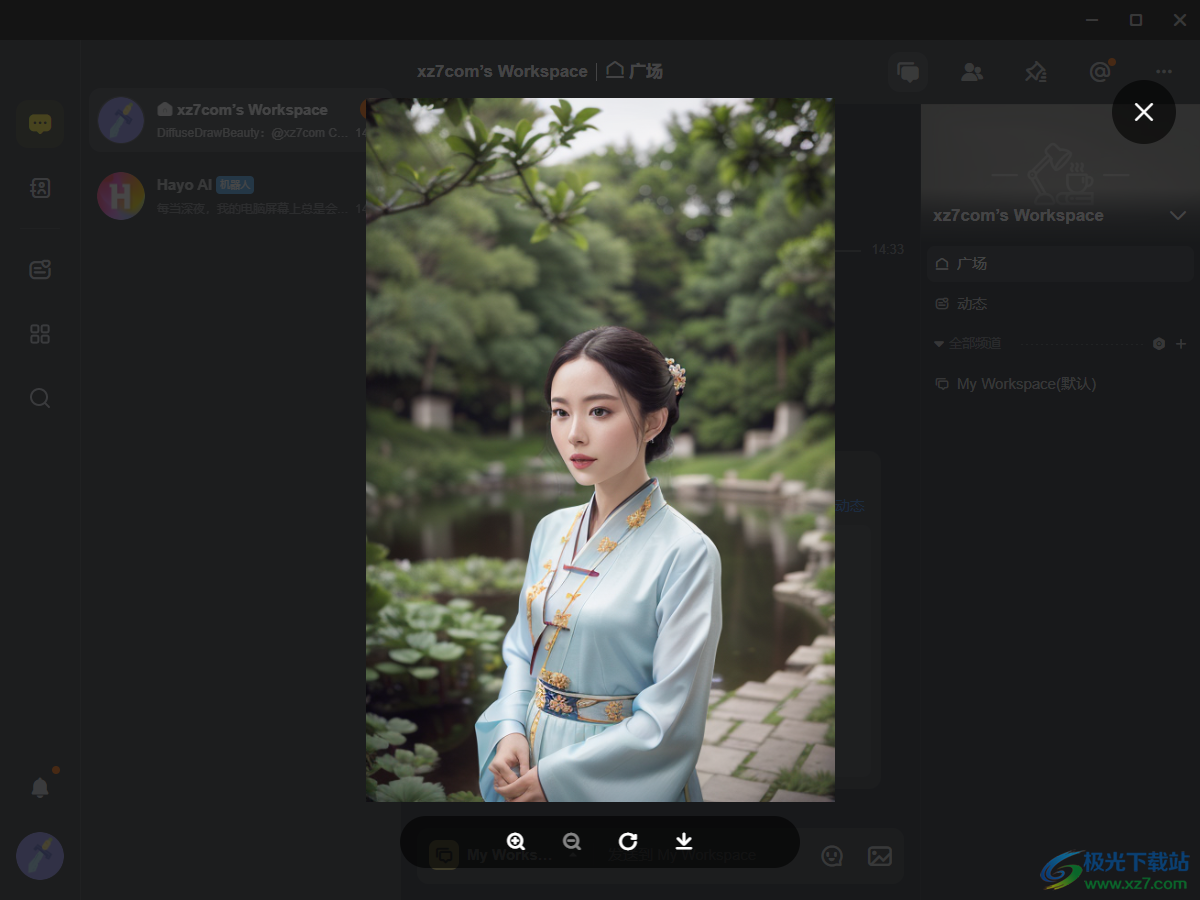The height and width of the screenshot is (900, 1200).
Task: Click the enlarged portrait image
Action: 600,450
